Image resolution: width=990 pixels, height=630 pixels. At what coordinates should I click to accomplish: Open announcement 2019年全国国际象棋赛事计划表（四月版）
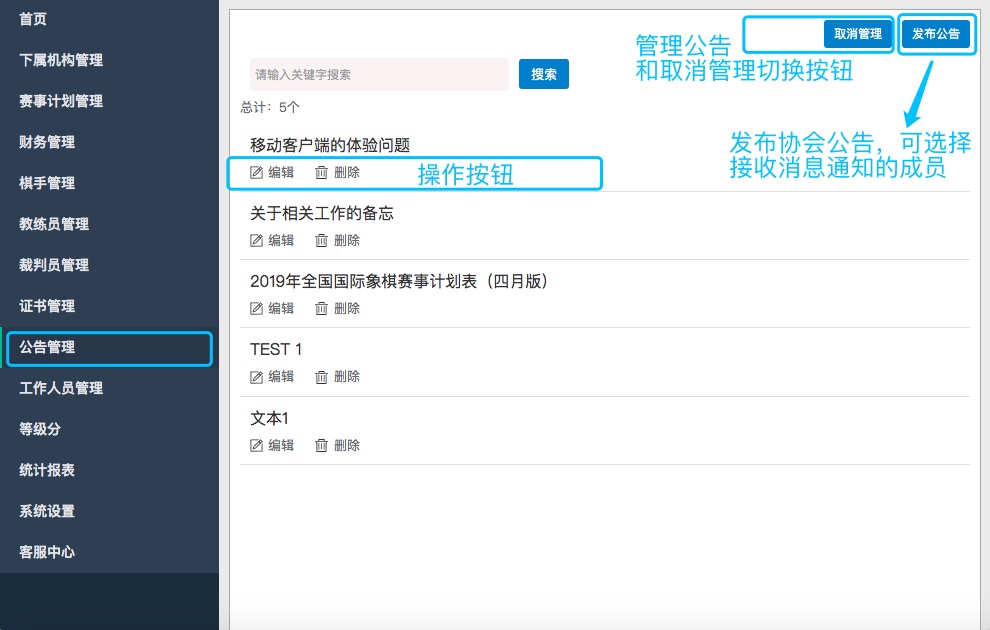(x=400, y=282)
